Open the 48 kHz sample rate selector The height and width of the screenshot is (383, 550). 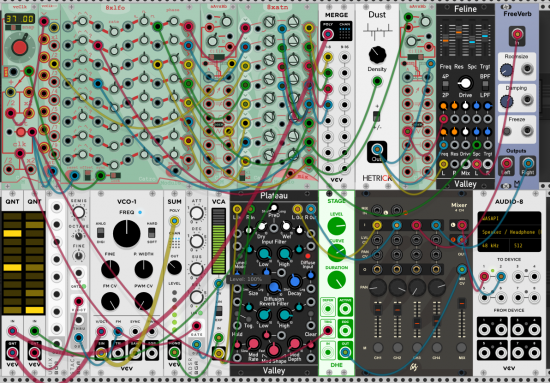pyautogui.click(x=493, y=246)
